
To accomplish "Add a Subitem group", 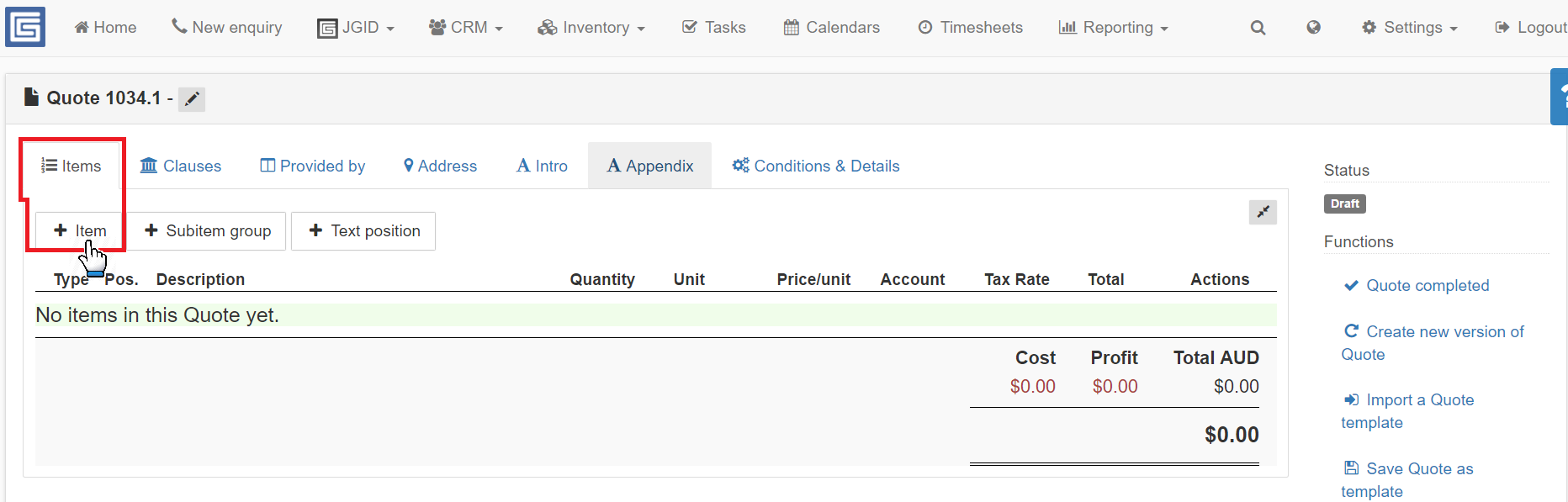I will click(x=207, y=231).
